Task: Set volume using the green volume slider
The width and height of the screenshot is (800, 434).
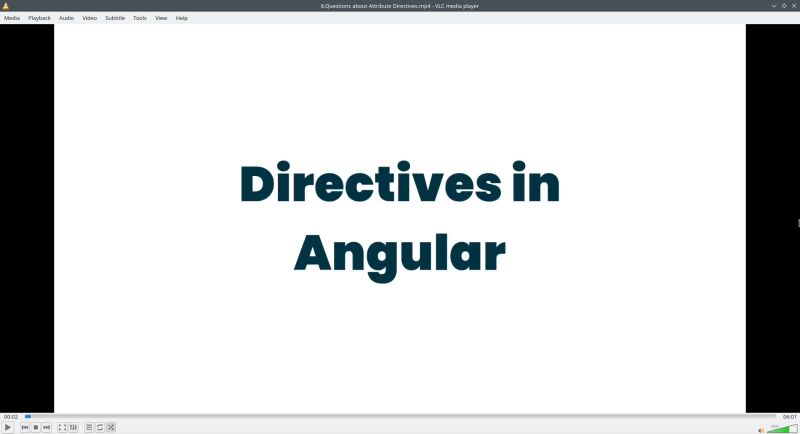Action: point(782,429)
